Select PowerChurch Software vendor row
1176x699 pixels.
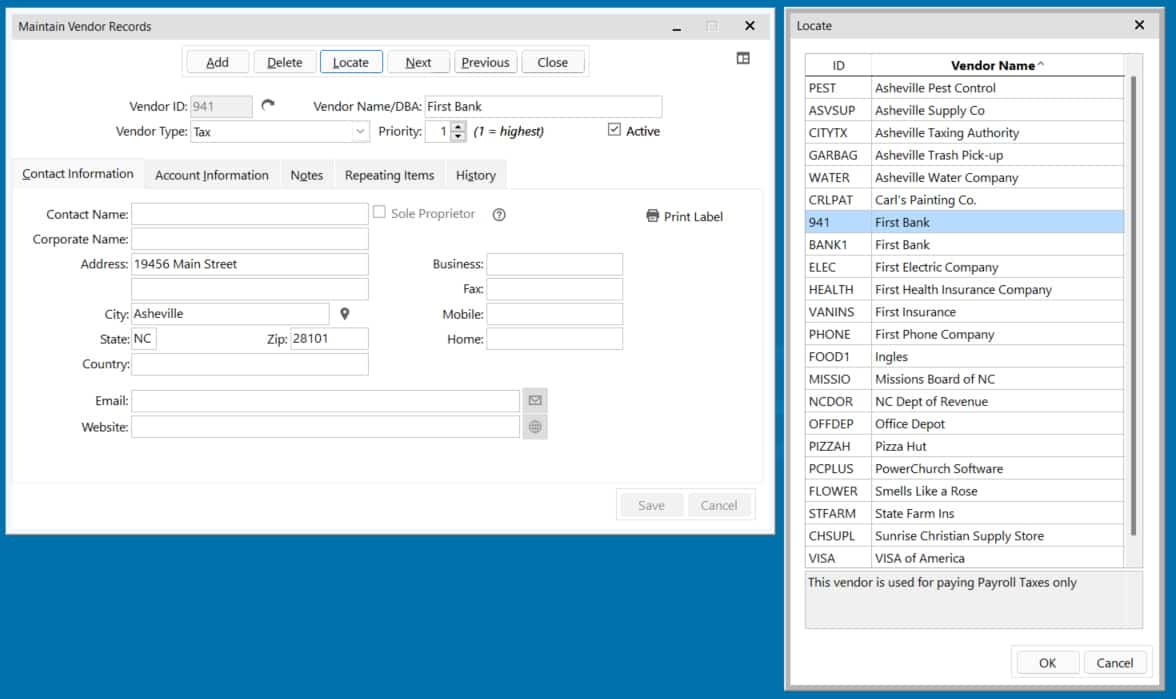pyautogui.click(x=964, y=469)
